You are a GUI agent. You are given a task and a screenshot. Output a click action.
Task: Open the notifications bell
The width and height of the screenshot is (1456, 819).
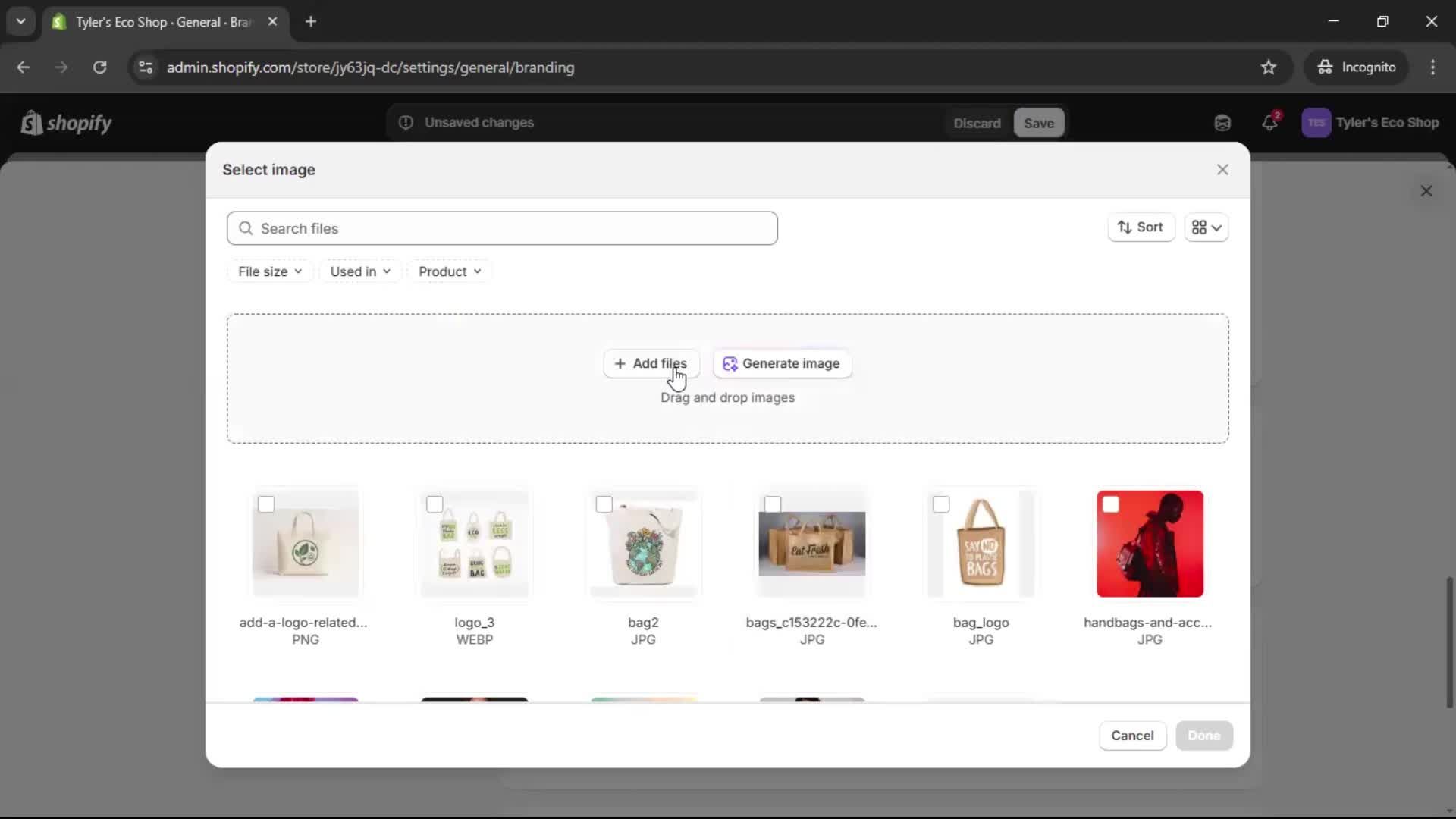point(1269,123)
